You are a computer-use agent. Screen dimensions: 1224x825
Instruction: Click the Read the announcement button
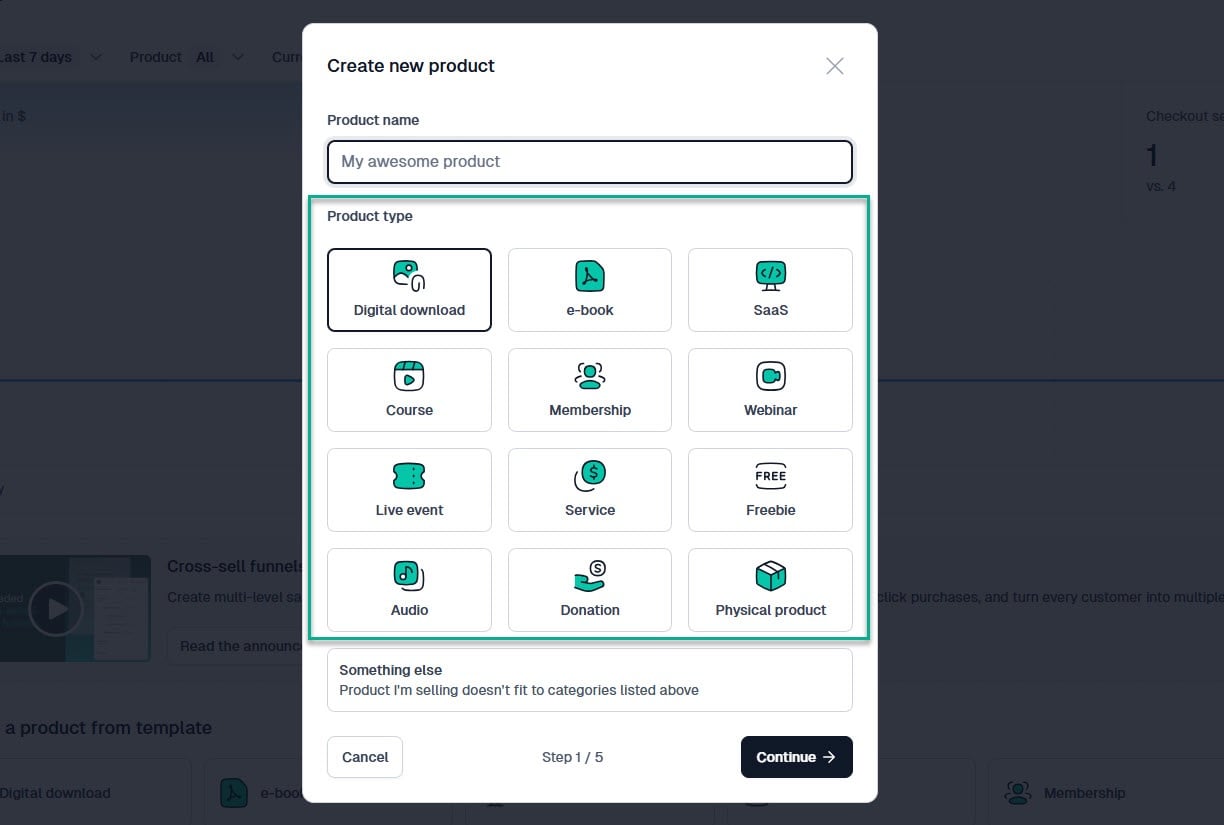coord(236,646)
